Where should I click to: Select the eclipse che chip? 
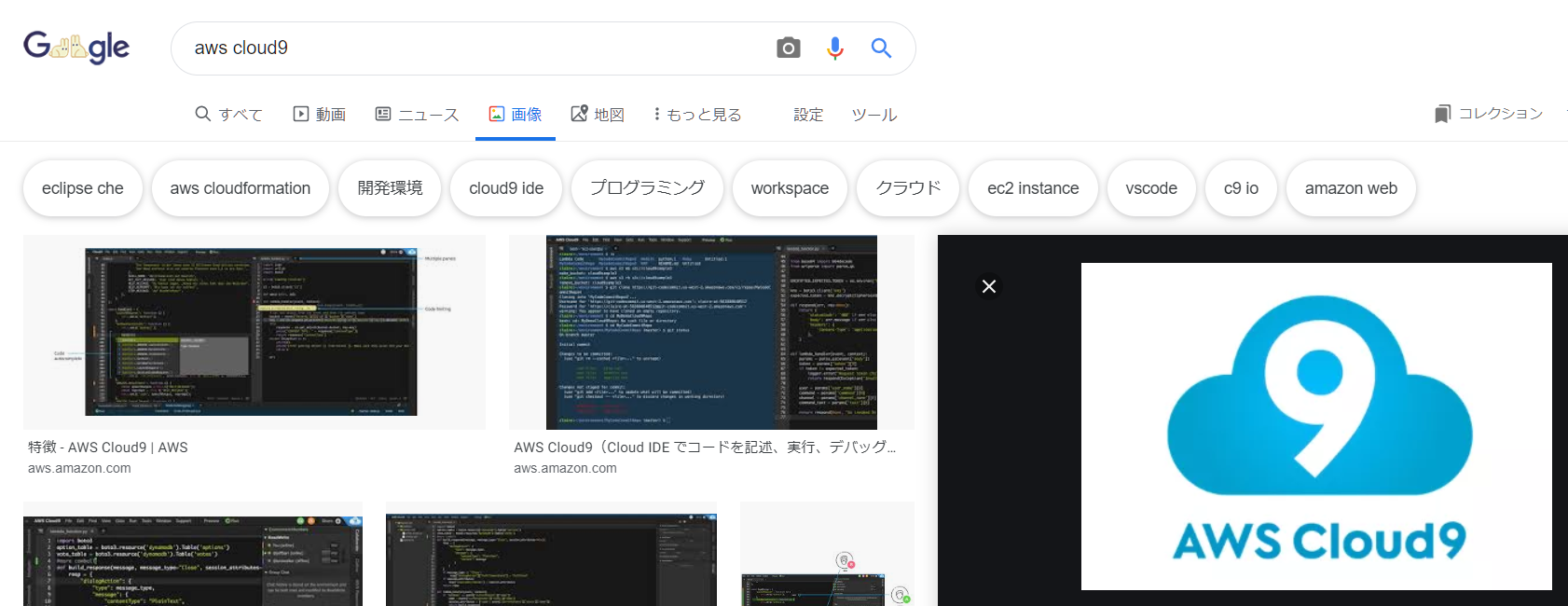pos(83,188)
